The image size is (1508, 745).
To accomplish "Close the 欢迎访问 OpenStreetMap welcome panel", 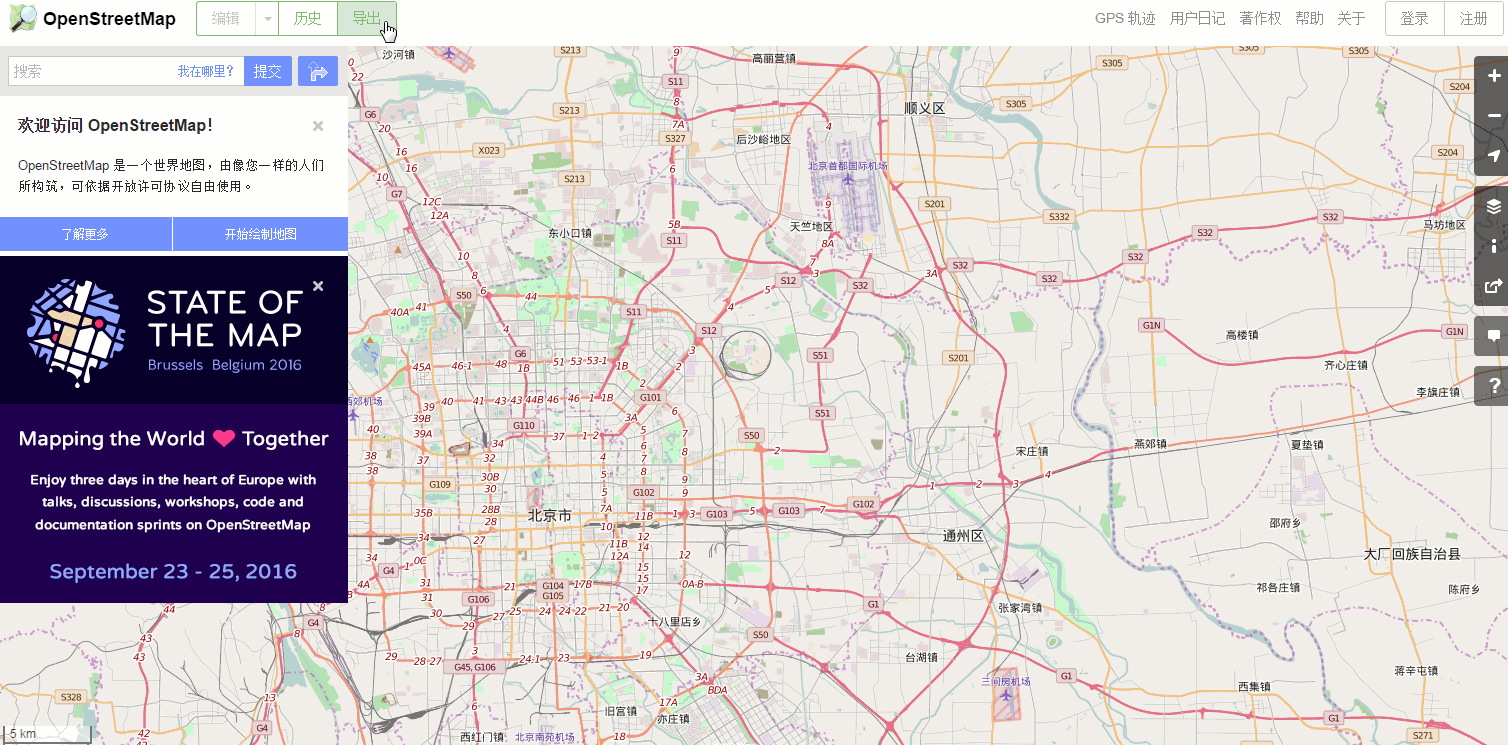I will [318, 126].
